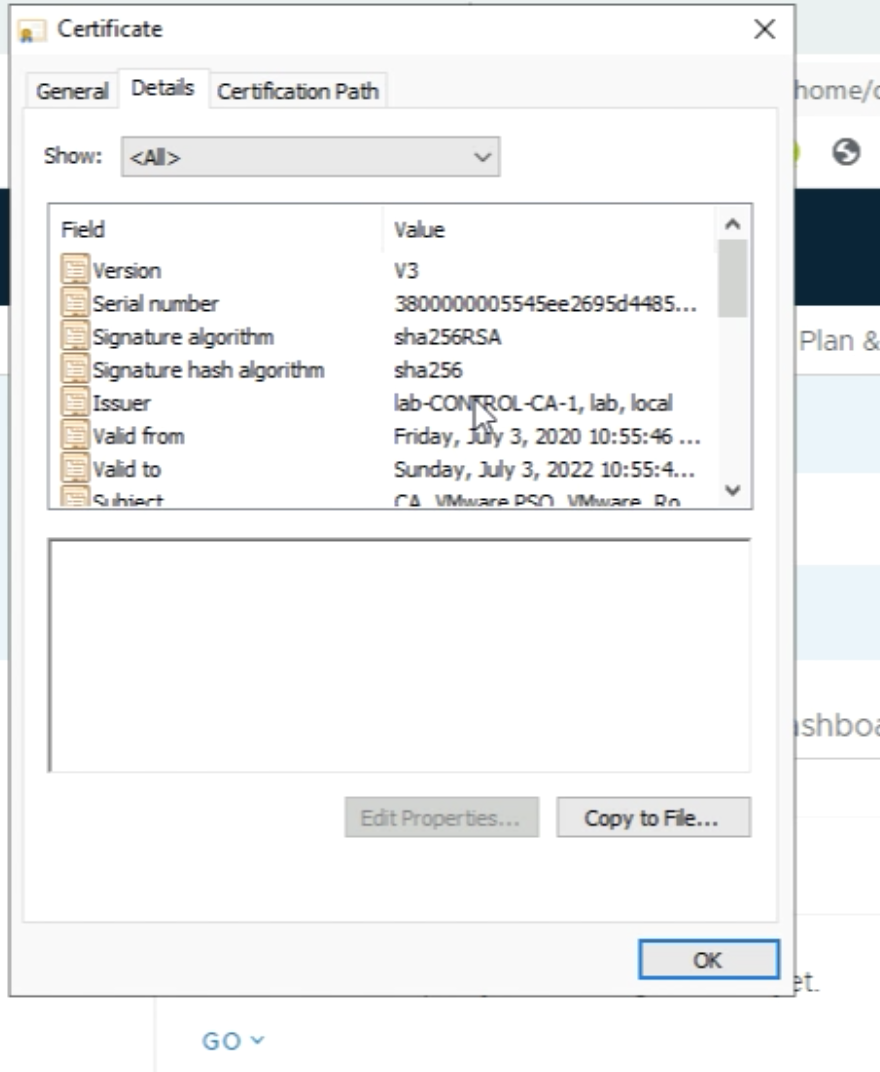880x1072 pixels.
Task: Click the field list scrollbar thumb
Action: [732, 277]
